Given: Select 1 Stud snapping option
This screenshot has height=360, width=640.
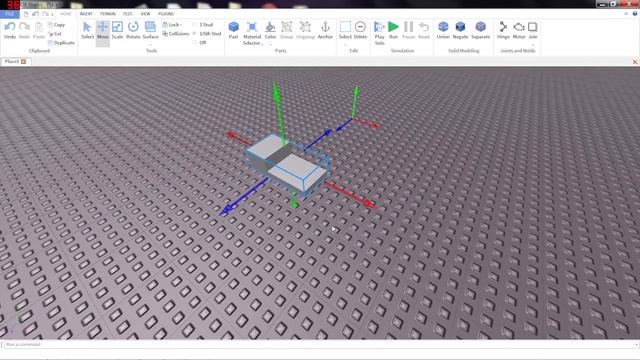Looking at the screenshot, I should click(203, 25).
